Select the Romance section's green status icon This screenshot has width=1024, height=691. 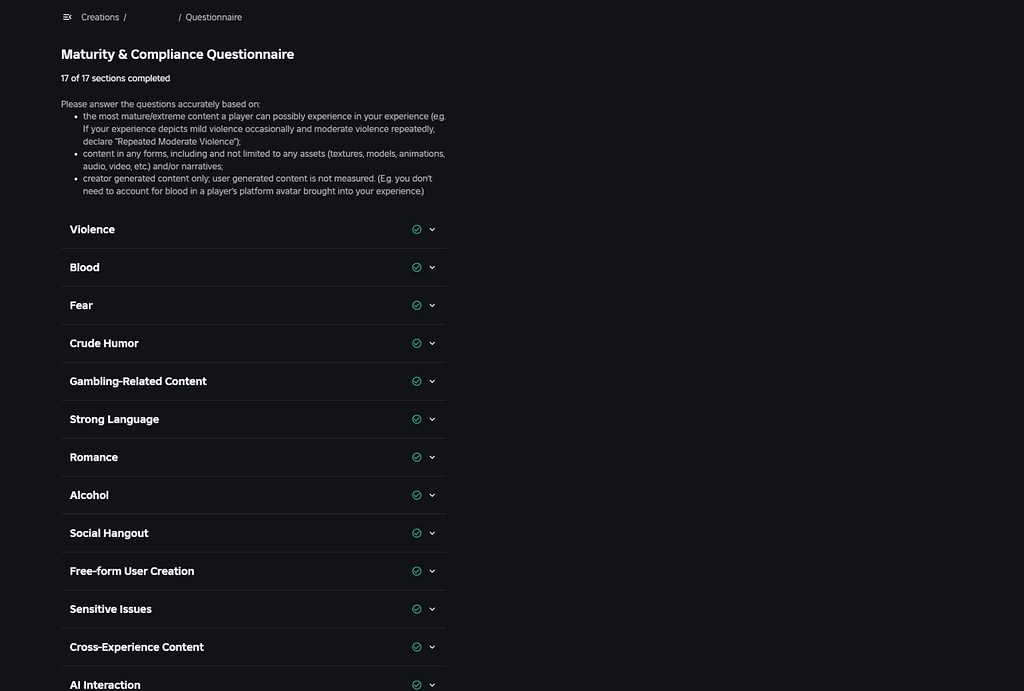(416, 457)
